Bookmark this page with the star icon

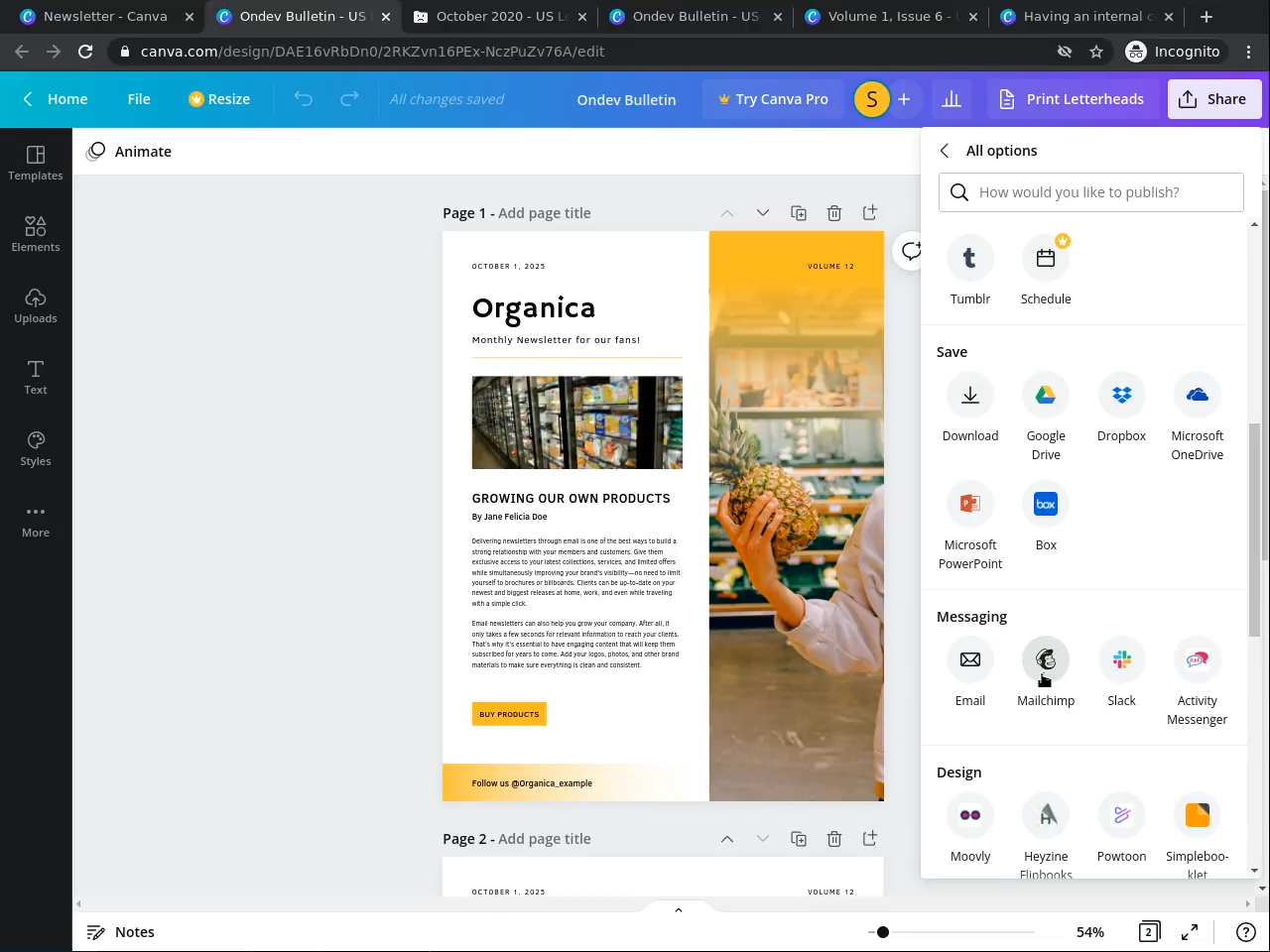1096,52
